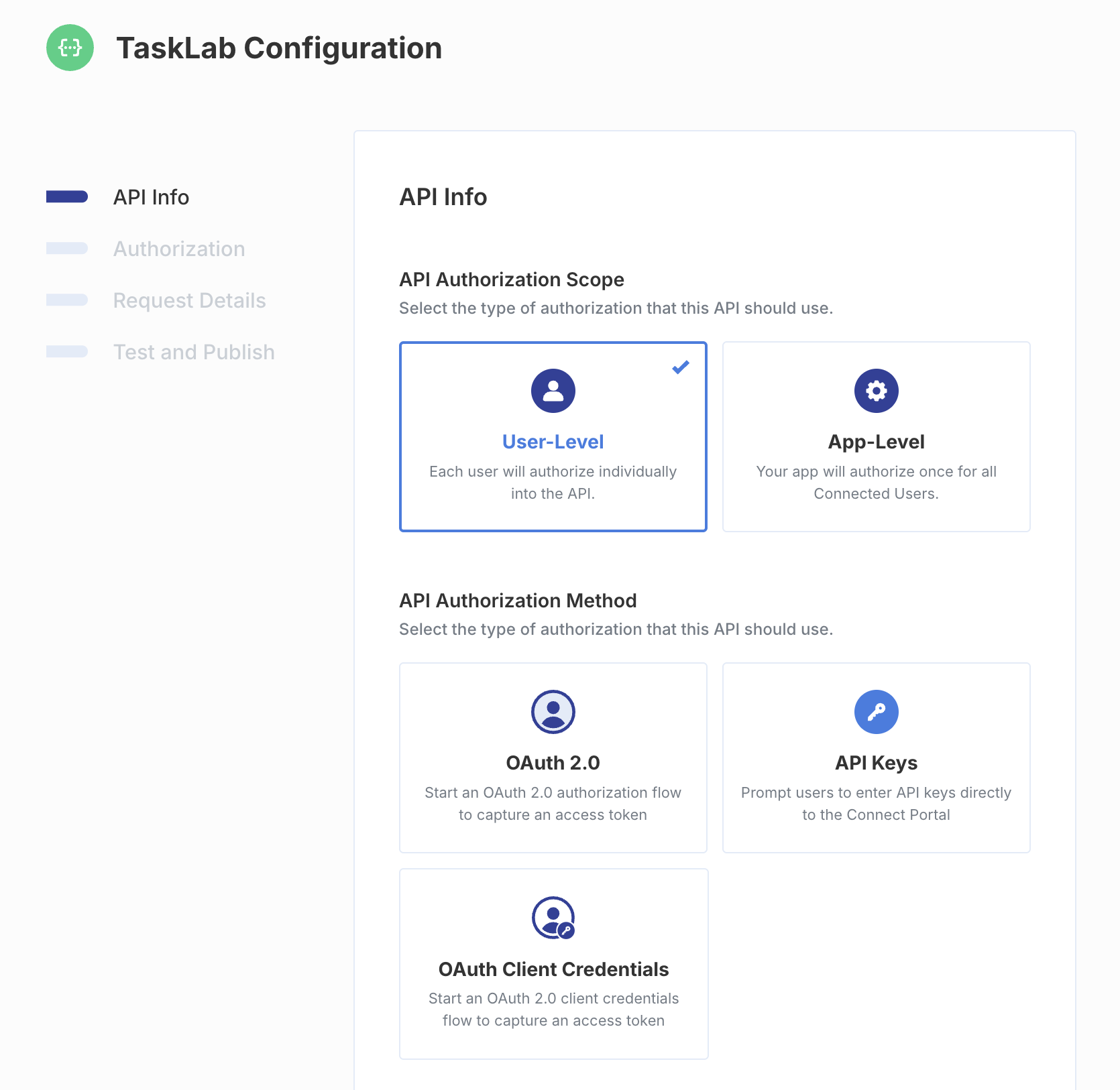Go to the Request Details step
The width and height of the screenshot is (1120, 1090).
189,300
